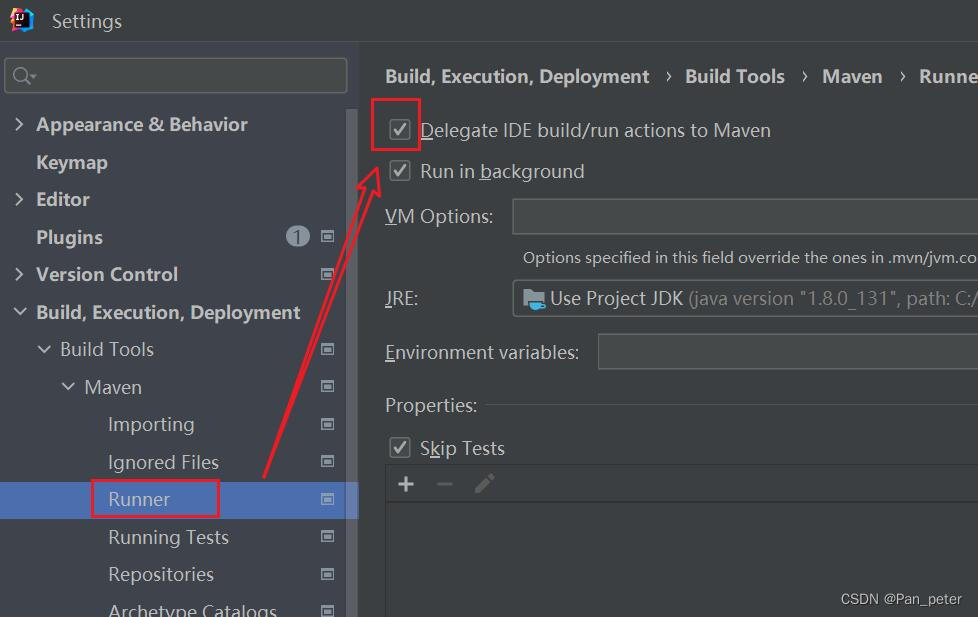Screen dimensions: 978x617
Task: Click inside the settings search field
Action: pyautogui.click(x=176, y=76)
